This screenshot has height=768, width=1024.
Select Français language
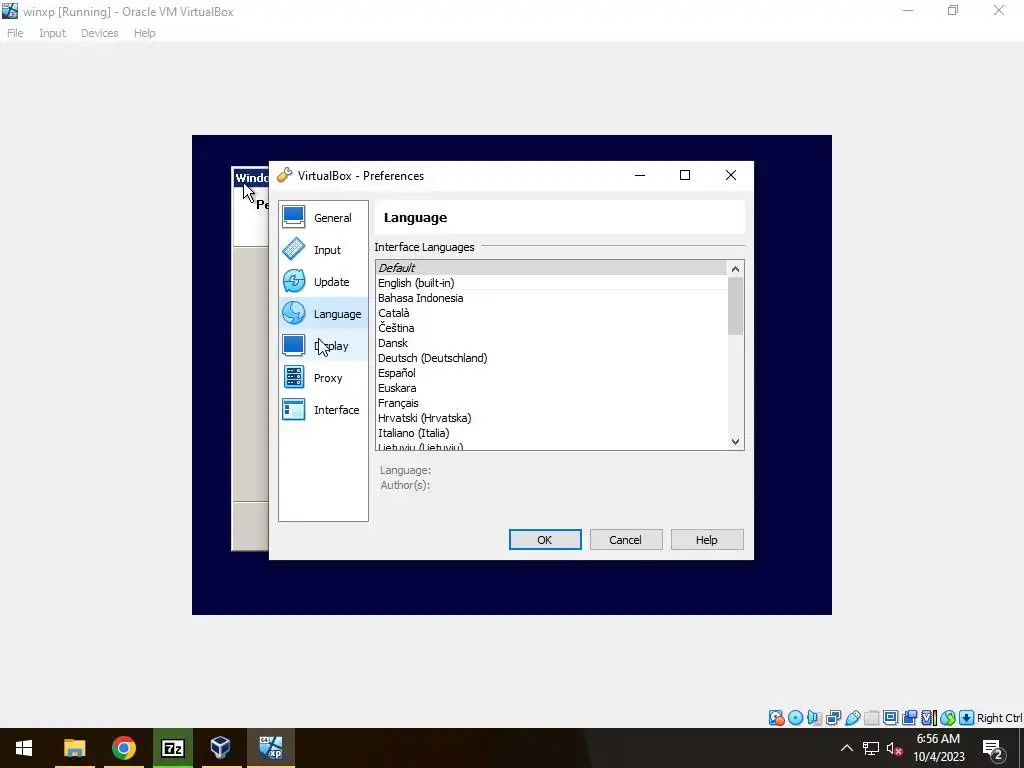551,403
